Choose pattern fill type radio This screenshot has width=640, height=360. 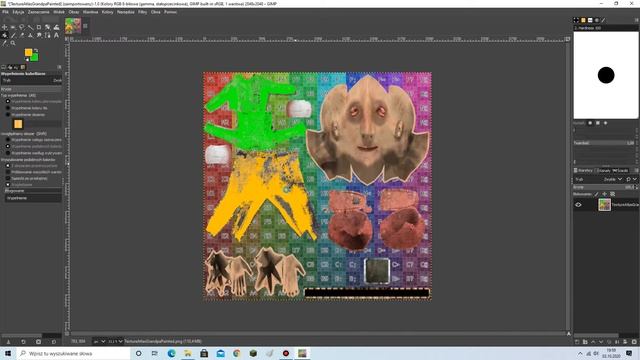coord(8,115)
